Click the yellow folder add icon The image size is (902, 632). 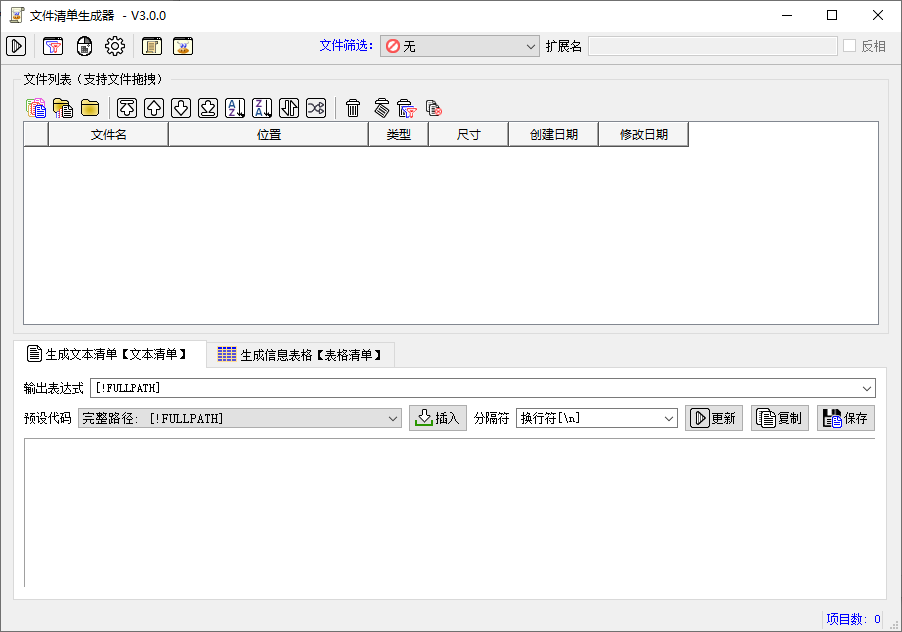click(90, 108)
